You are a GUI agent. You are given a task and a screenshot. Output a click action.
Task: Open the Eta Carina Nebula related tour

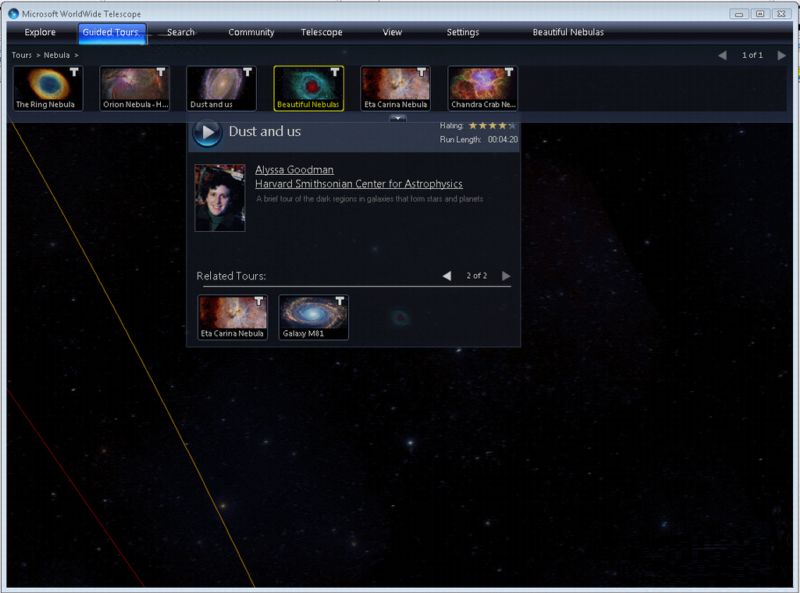tap(233, 317)
